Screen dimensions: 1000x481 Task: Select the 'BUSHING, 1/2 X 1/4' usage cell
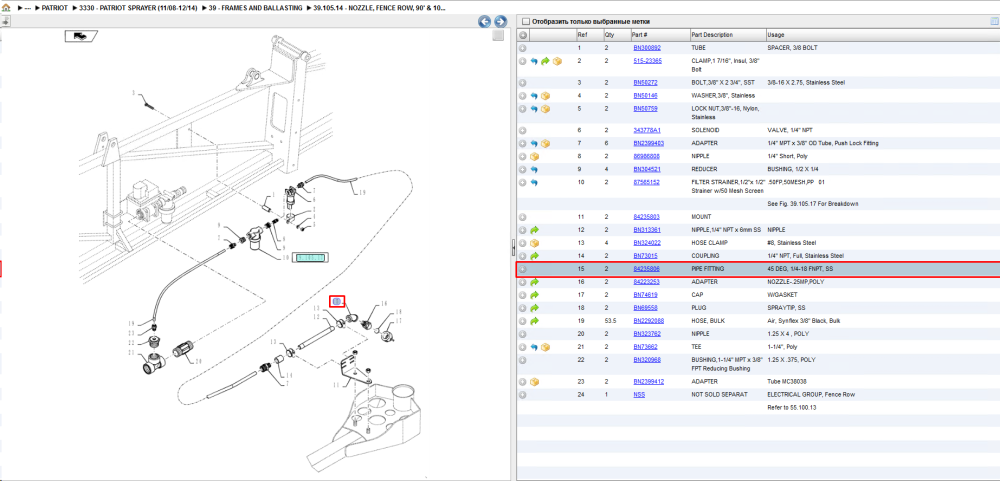[793, 170]
